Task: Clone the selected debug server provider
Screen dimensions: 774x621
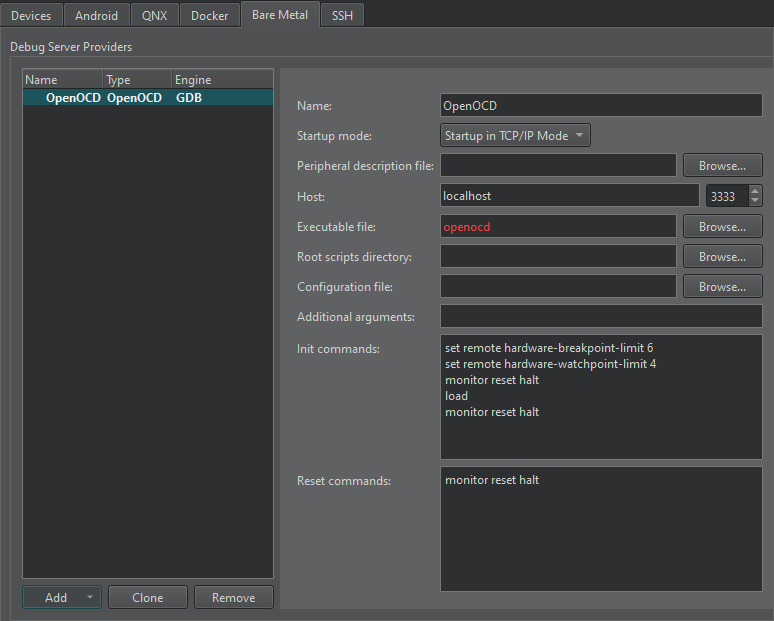Action: (x=147, y=597)
